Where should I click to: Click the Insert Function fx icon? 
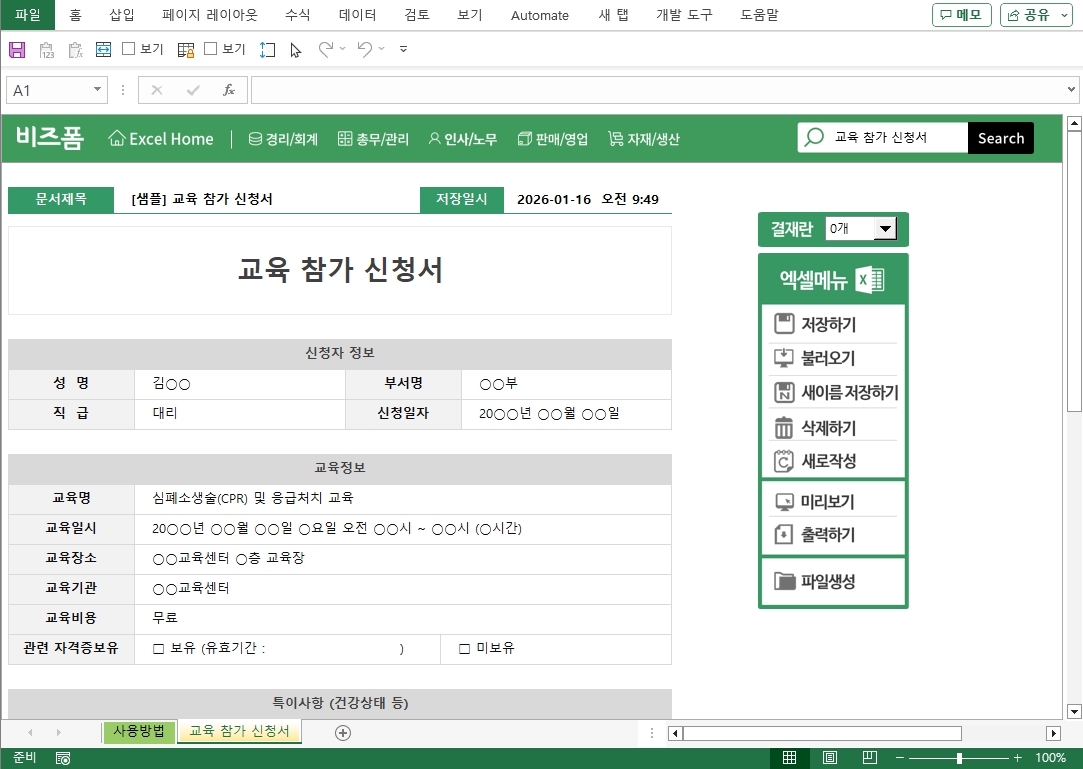229,90
